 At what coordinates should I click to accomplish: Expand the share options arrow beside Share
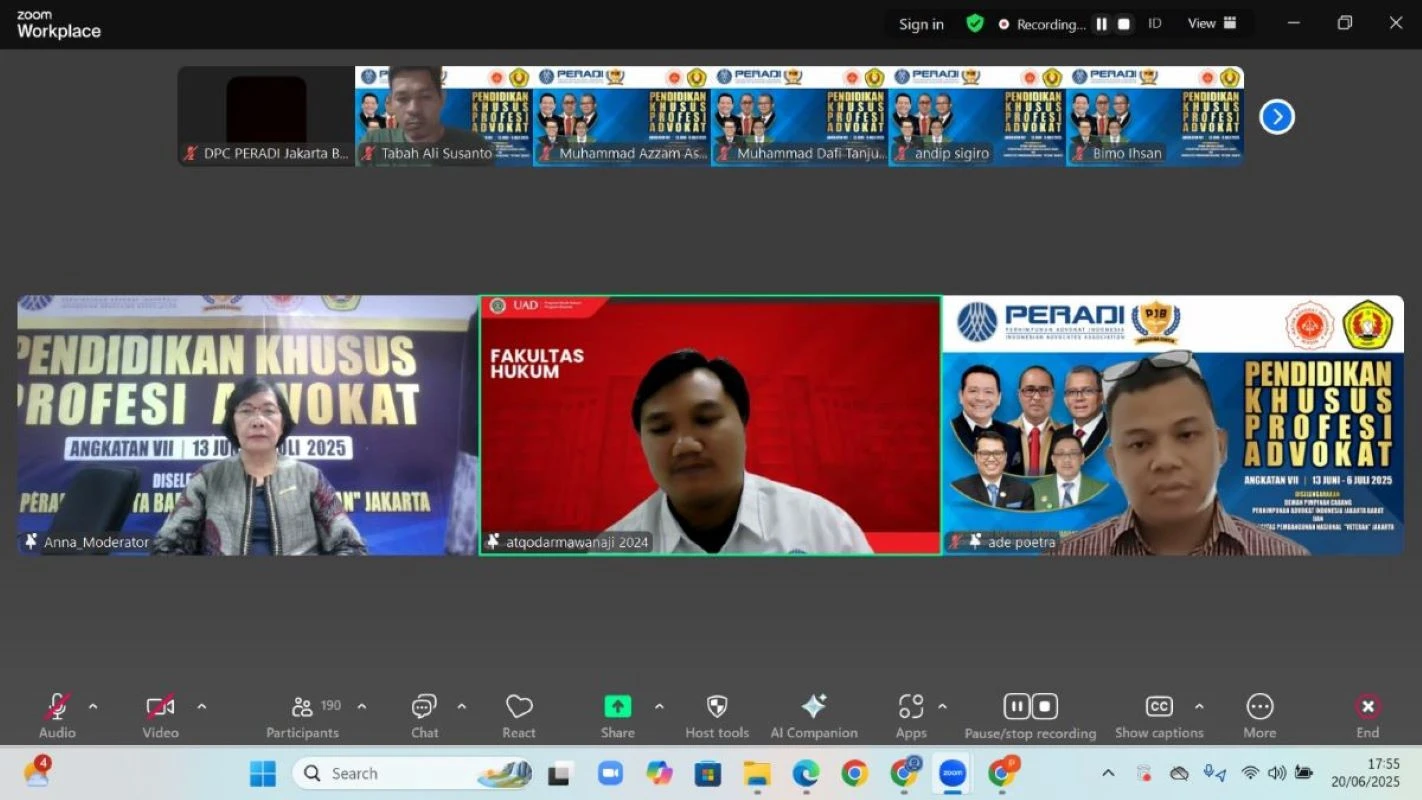pyautogui.click(x=659, y=707)
